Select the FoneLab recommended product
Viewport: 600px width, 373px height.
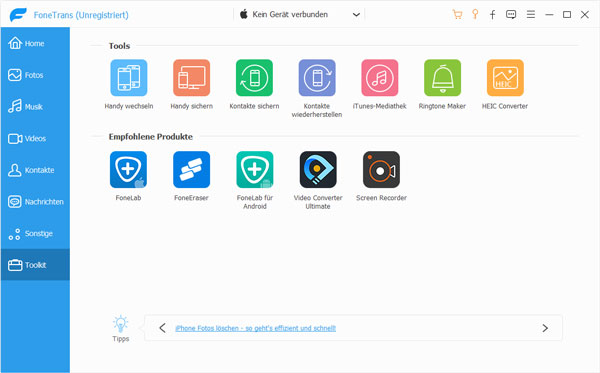[x=128, y=169]
